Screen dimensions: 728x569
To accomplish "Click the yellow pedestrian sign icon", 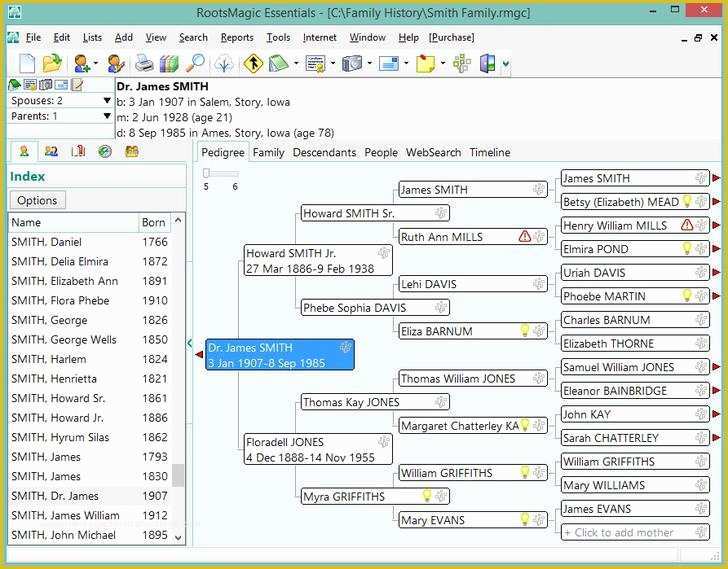I will pos(253,63).
